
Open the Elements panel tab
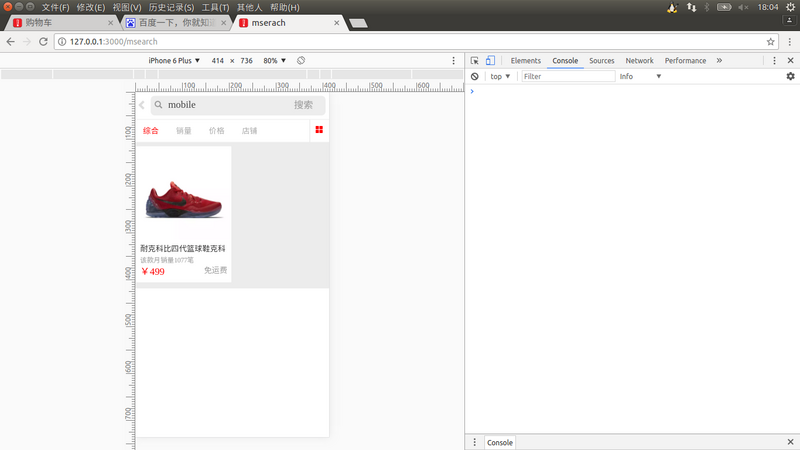pyautogui.click(x=526, y=60)
